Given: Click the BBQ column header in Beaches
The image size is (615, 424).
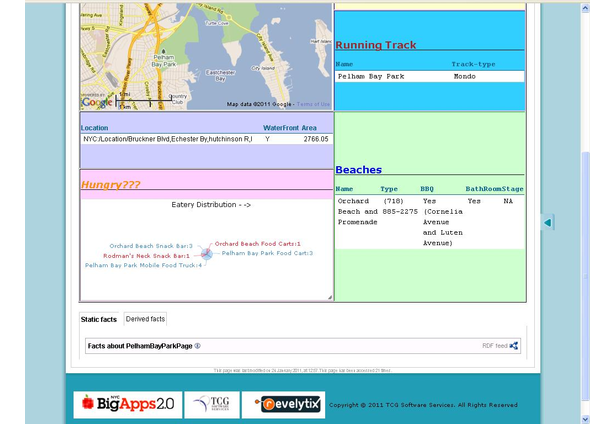Looking at the screenshot, I should pyautogui.click(x=427, y=189).
